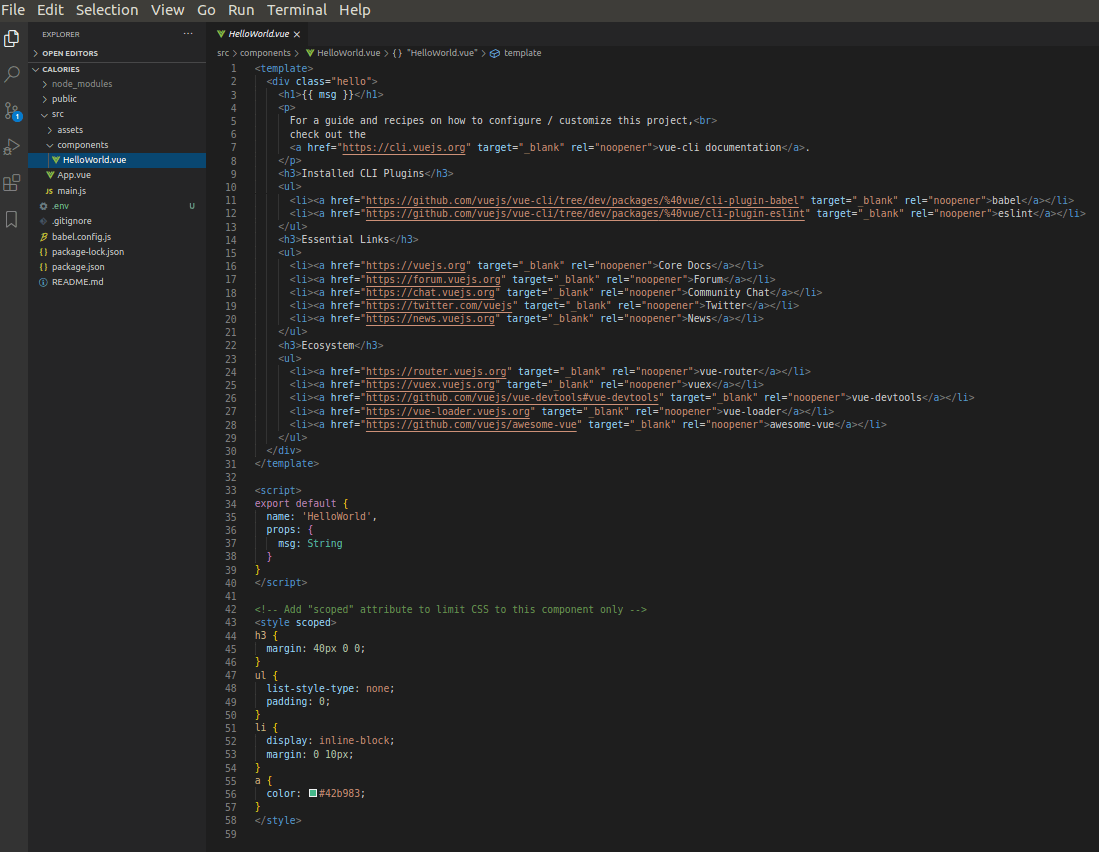
Task: Expand the Open Editors section
Action: coord(36,53)
